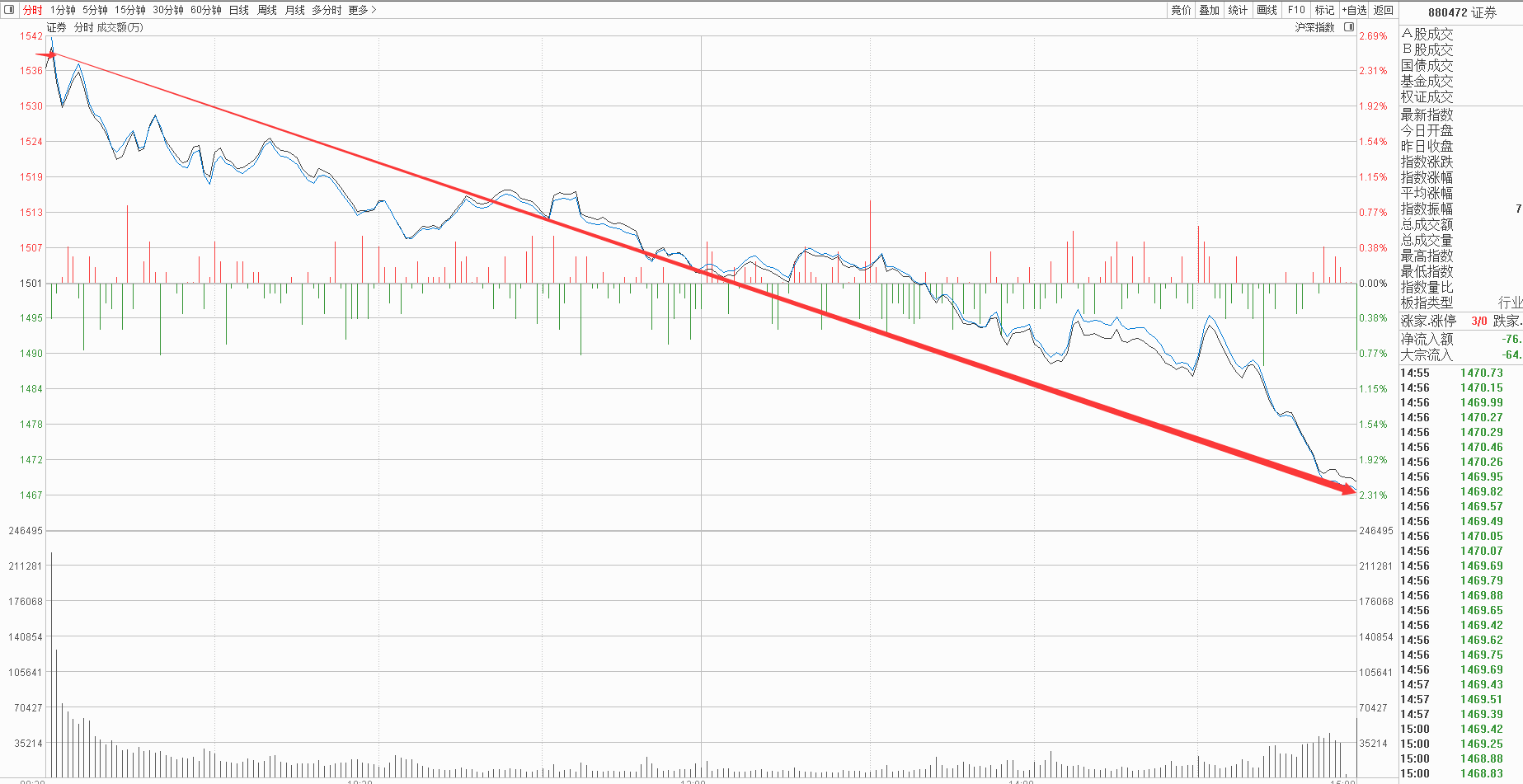Click the 证券 indicator label in chart header
1523x784 pixels.
56,27
